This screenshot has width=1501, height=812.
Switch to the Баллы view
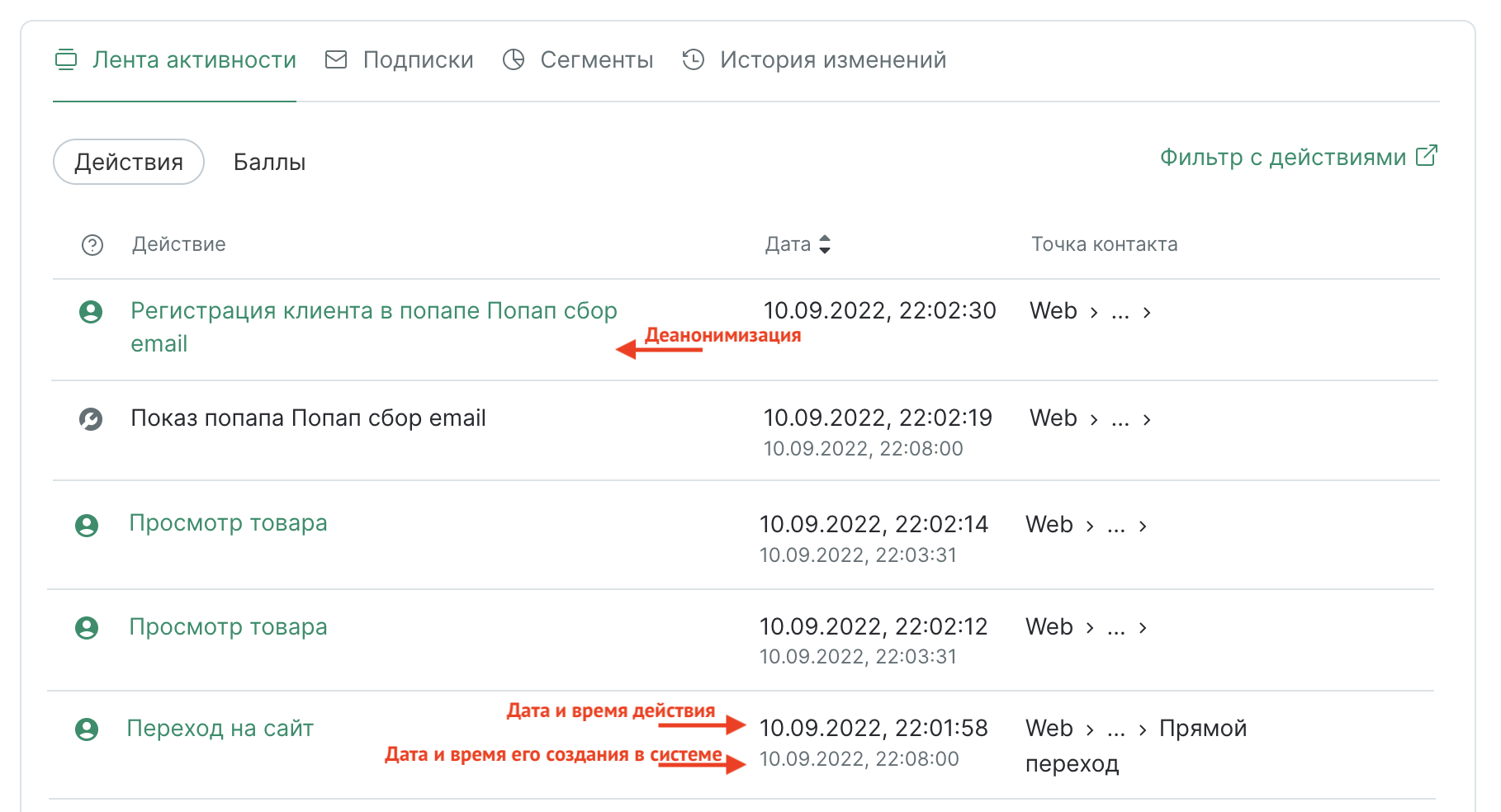pos(270,162)
